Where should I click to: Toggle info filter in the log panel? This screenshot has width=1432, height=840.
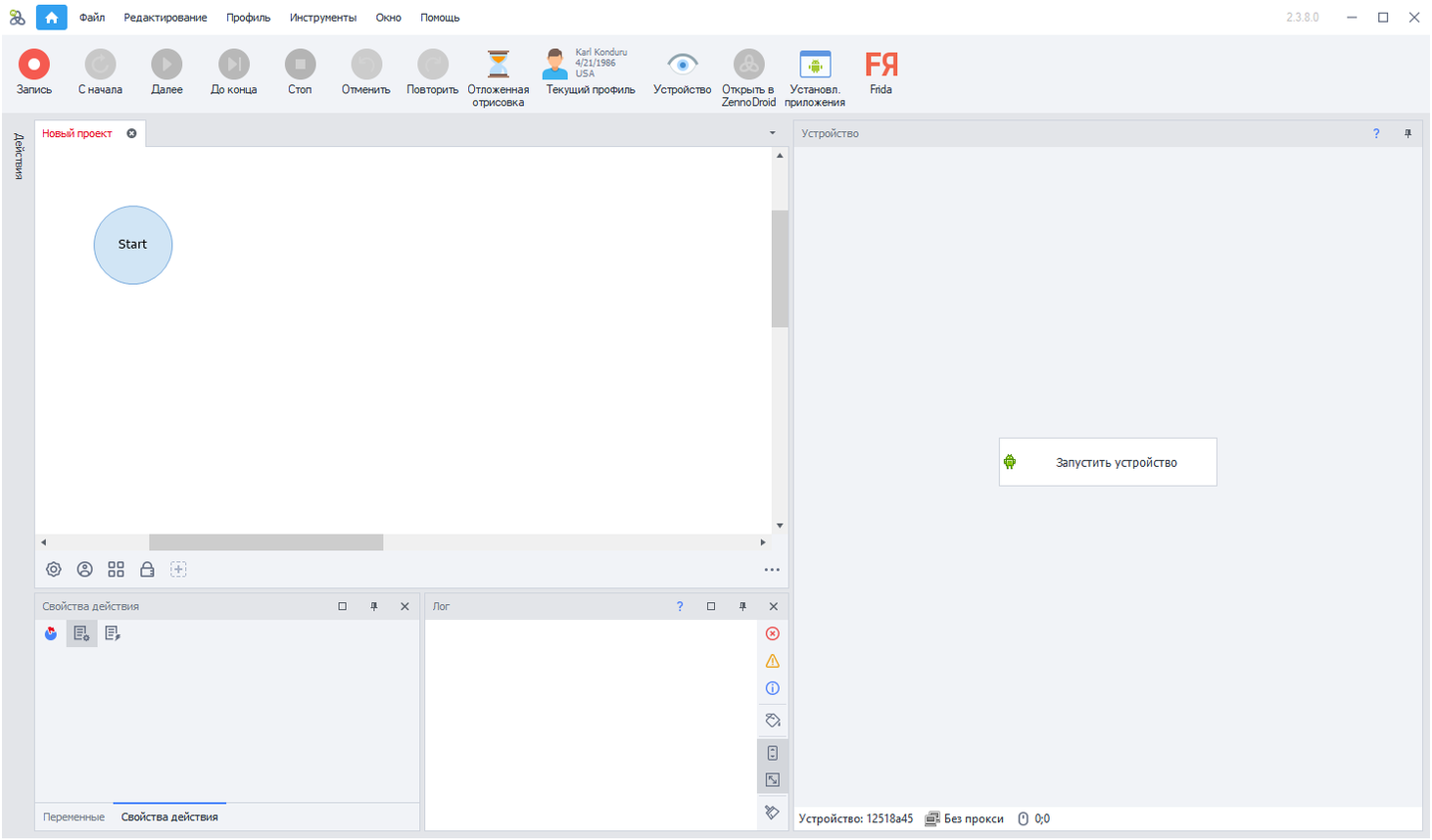pyautogui.click(x=772, y=688)
